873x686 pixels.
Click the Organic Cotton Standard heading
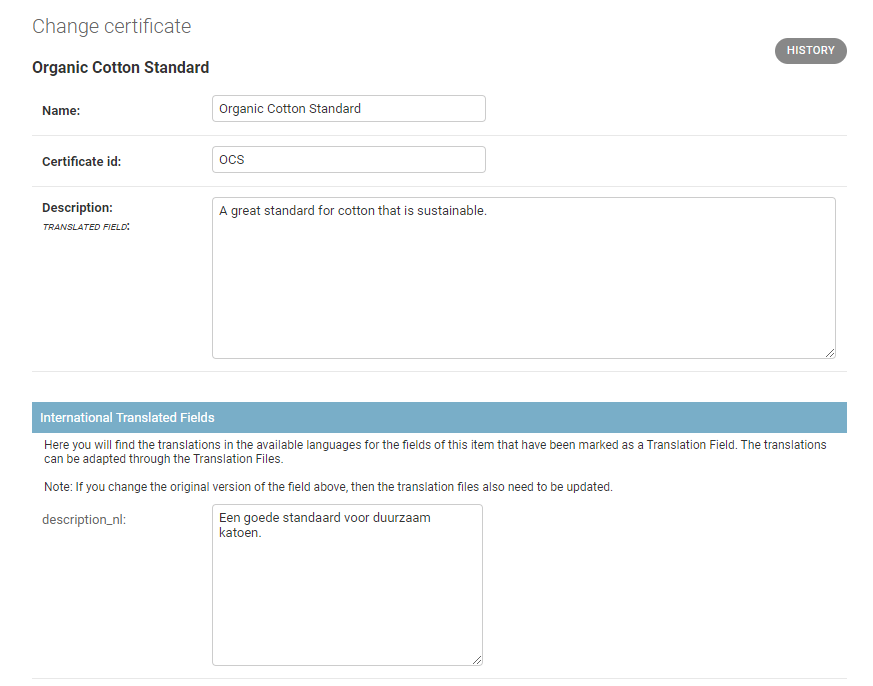[120, 68]
